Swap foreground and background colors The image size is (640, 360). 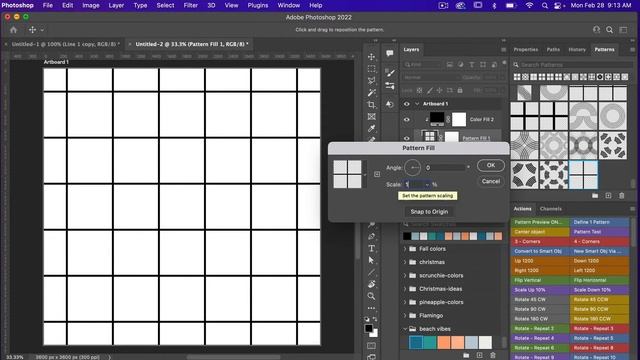(x=375, y=319)
